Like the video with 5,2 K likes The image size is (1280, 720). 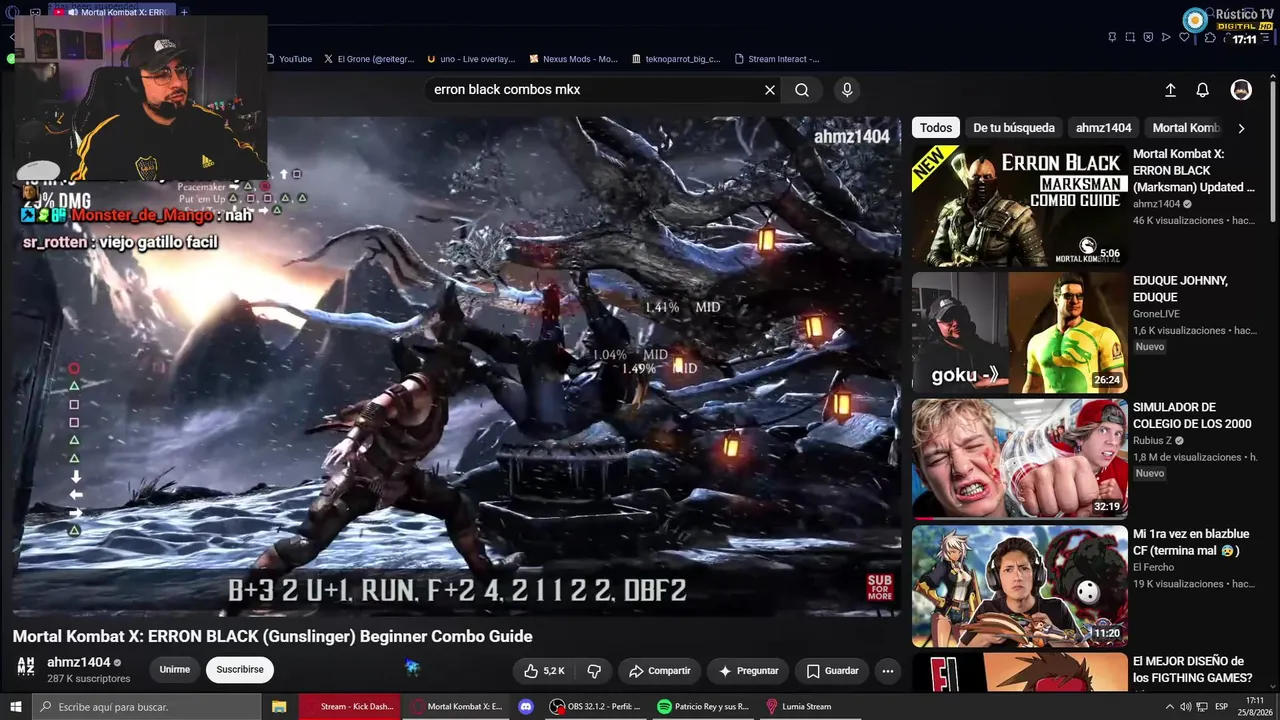pyautogui.click(x=544, y=671)
